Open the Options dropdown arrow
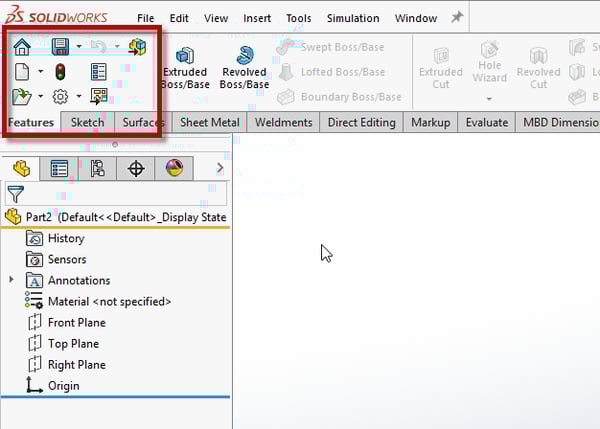Viewport: 600px width, 429px height. point(79,96)
